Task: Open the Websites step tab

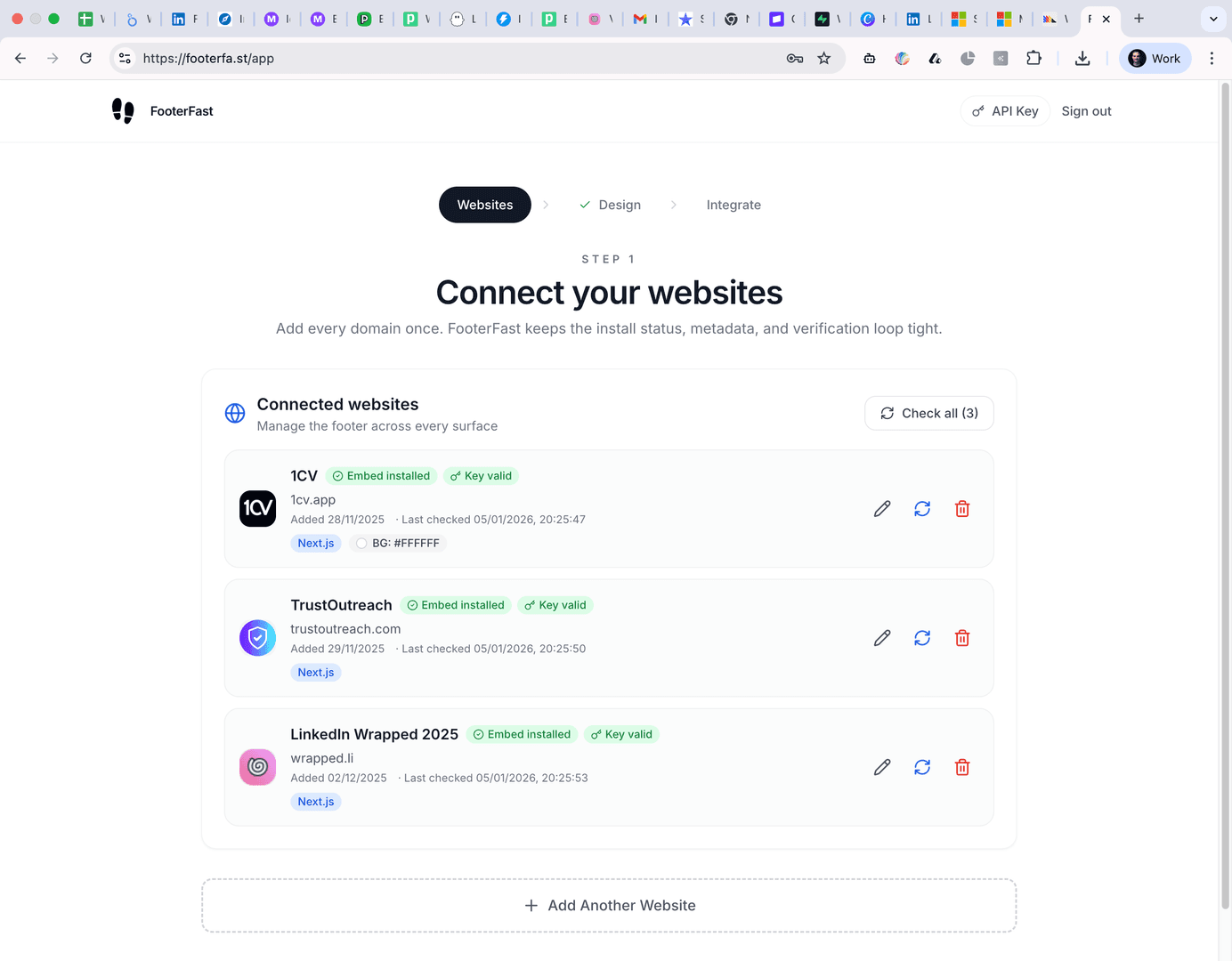Action: point(485,205)
